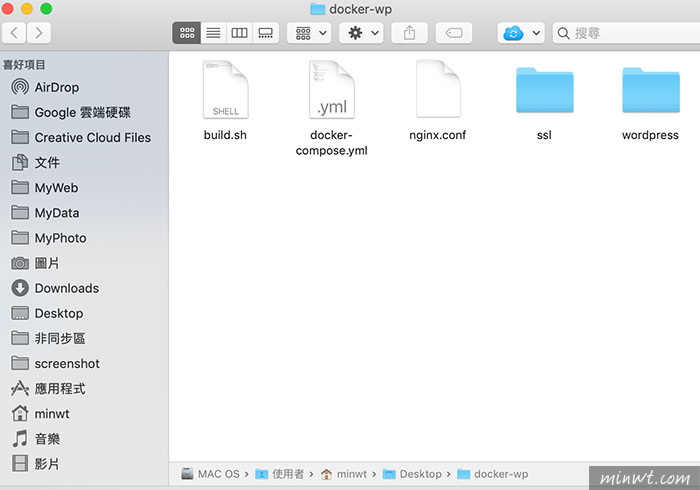Select the wordpress folder icon
The height and width of the screenshot is (490, 700).
tap(651, 90)
